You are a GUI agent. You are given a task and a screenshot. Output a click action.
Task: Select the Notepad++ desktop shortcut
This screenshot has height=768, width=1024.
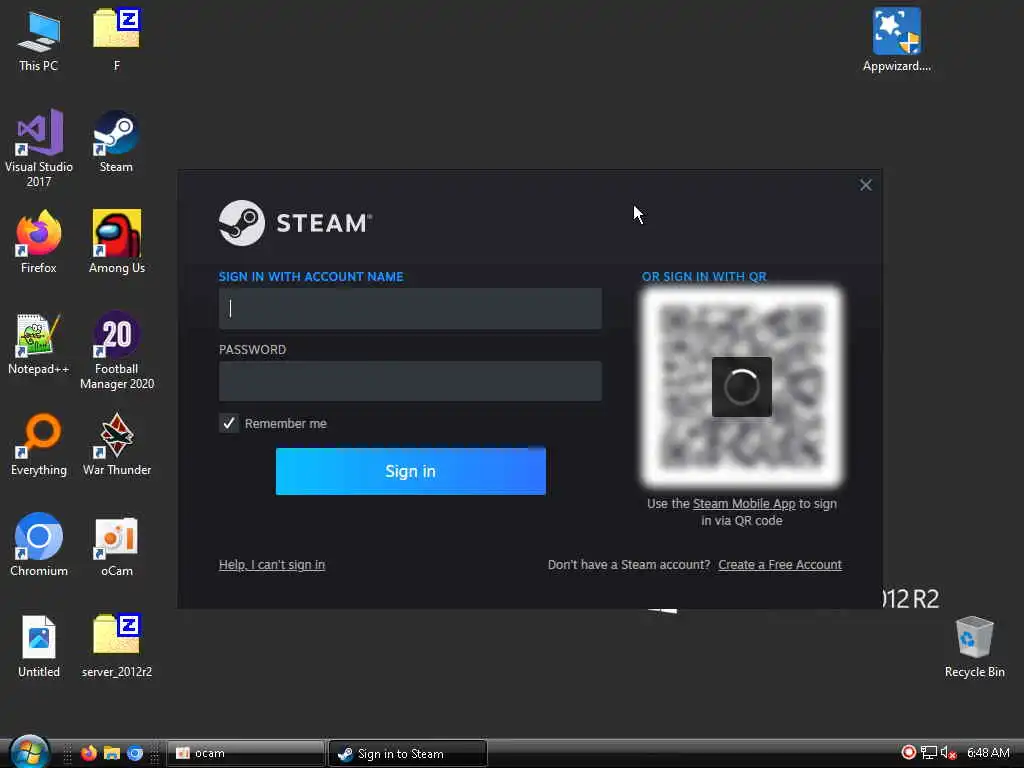point(39,344)
